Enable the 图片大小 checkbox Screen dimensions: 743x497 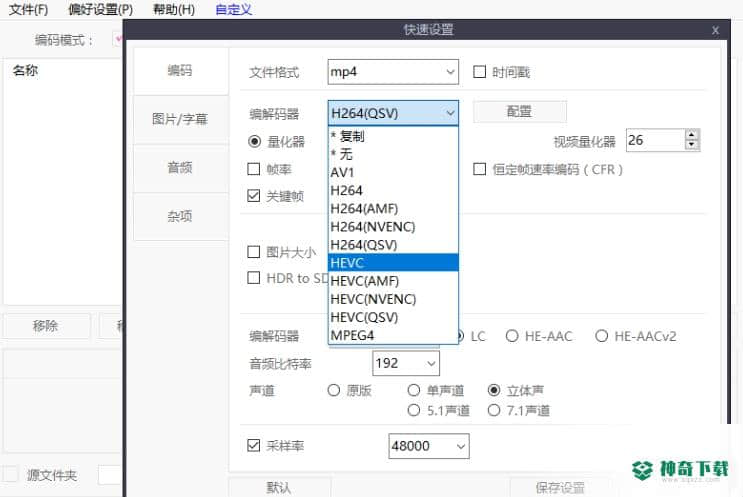(254, 252)
